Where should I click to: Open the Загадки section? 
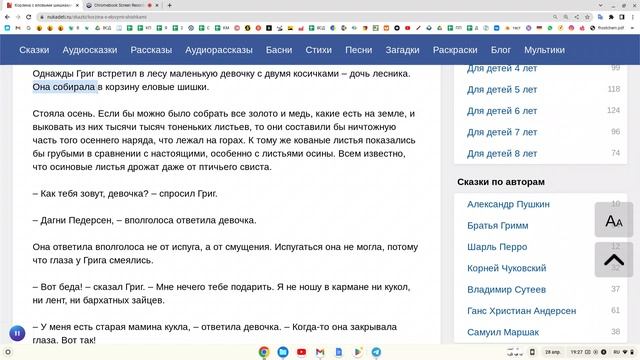402,50
